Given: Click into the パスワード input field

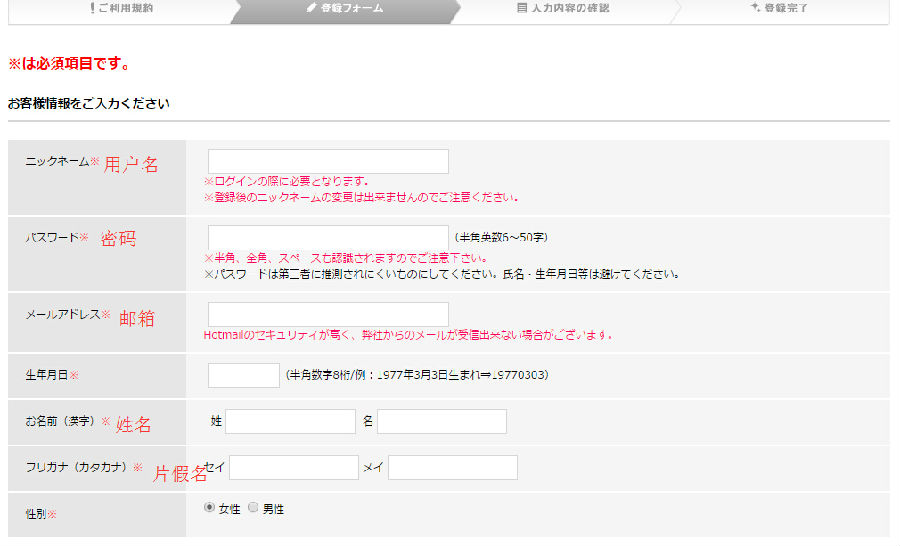Looking at the screenshot, I should tap(328, 237).
